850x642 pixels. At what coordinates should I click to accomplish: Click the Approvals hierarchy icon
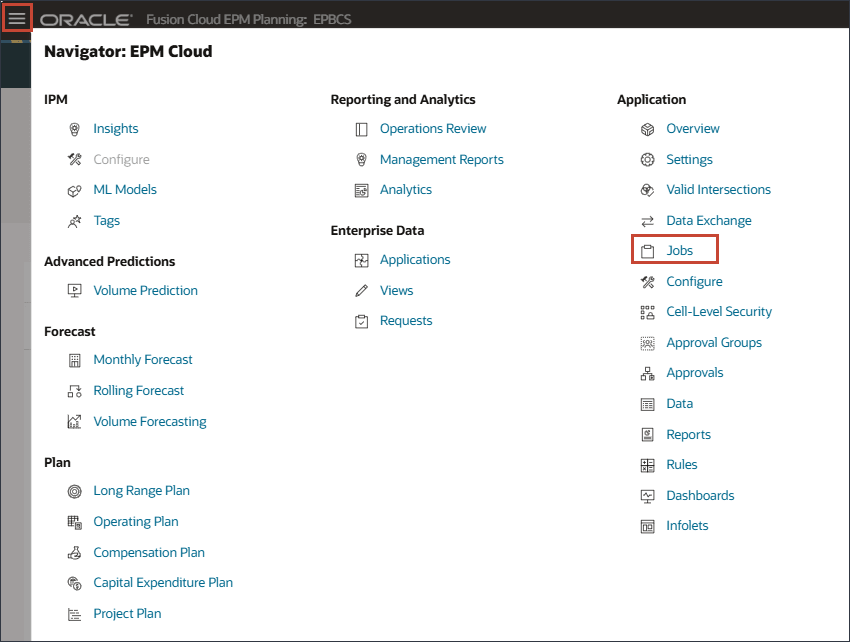(647, 374)
